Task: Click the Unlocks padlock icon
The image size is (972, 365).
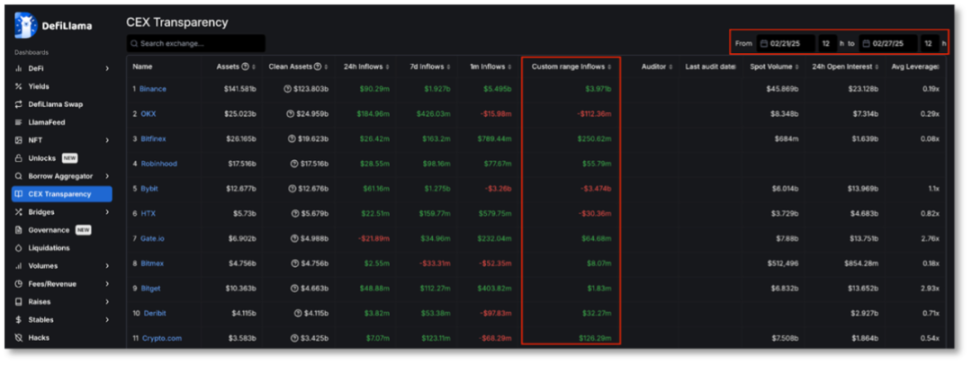Action: point(19,158)
